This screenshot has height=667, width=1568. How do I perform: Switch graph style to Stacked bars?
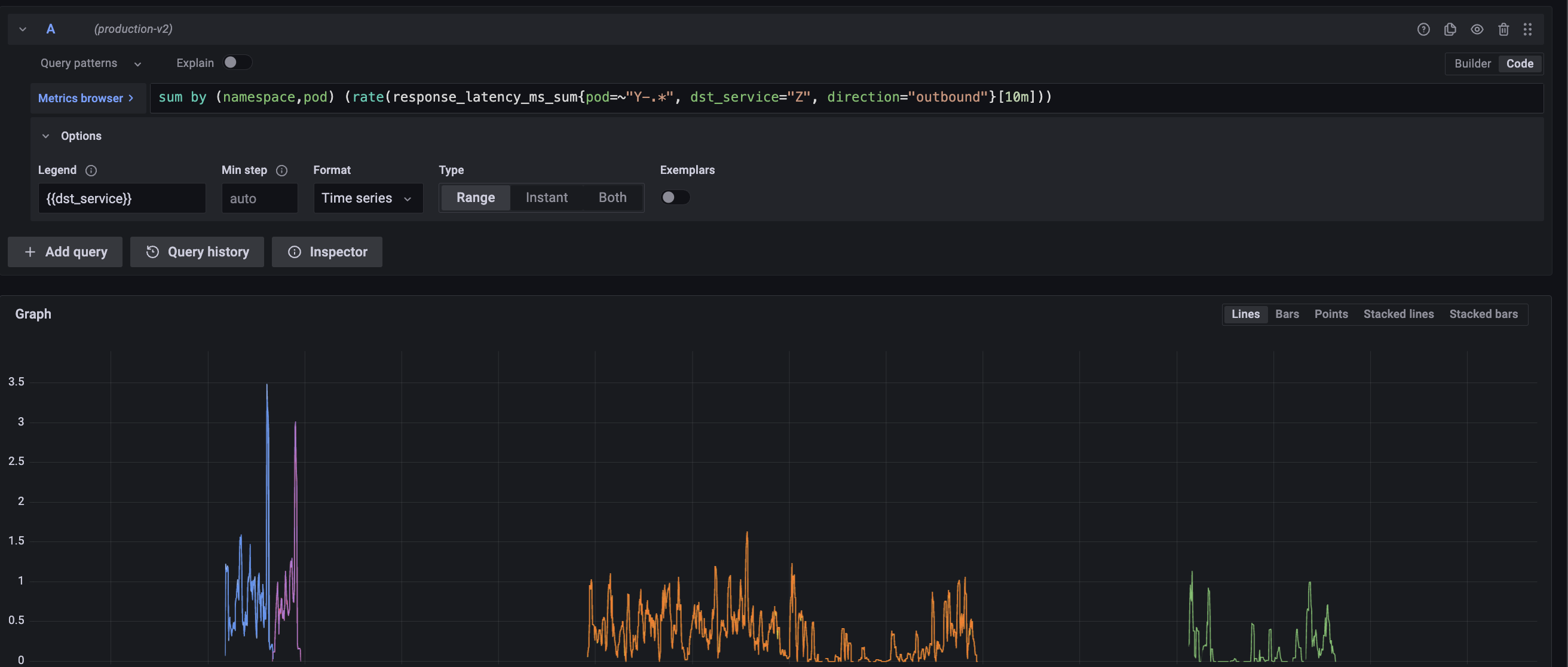1483,314
